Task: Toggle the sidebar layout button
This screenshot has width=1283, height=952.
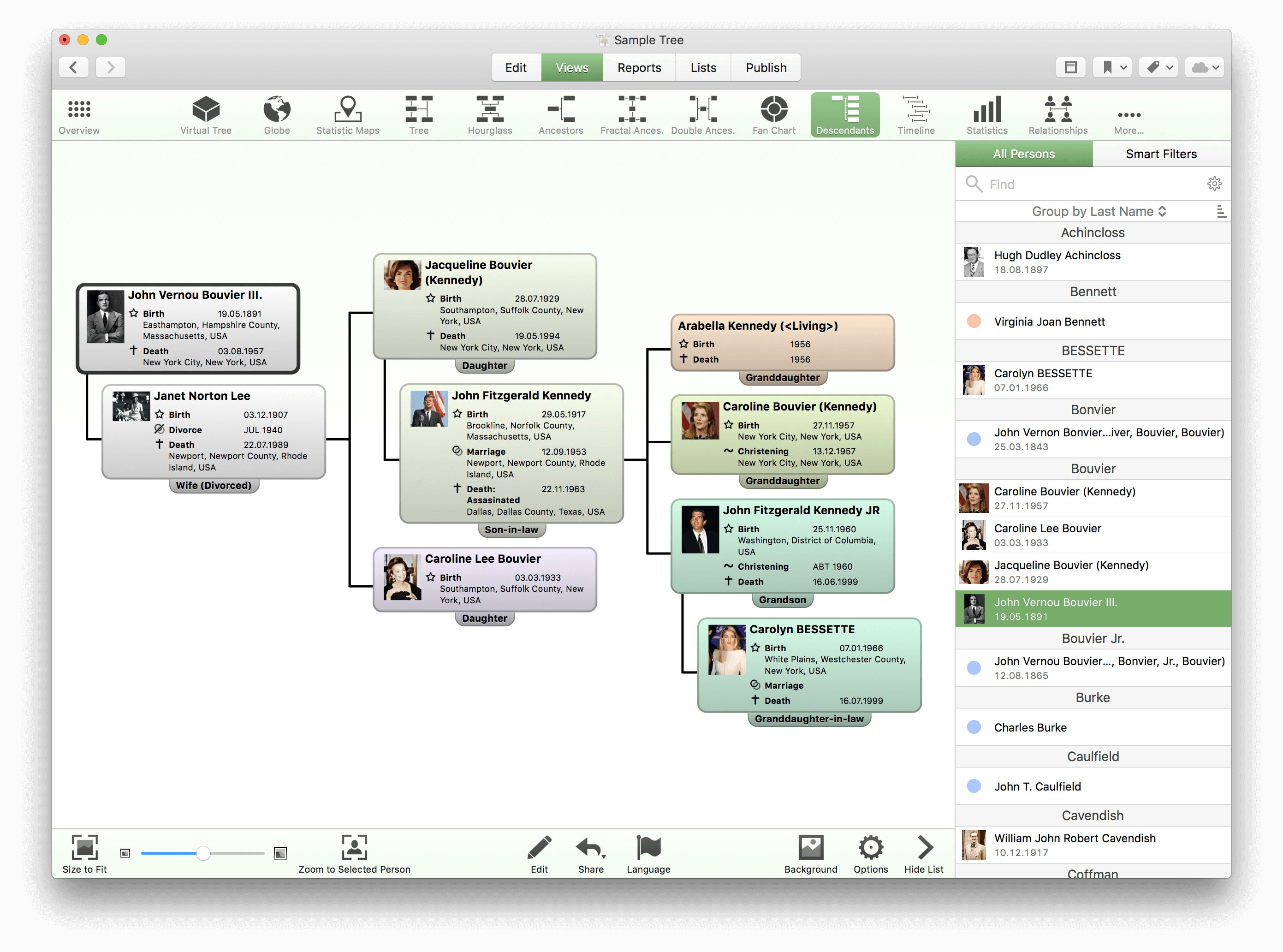Action: (x=1070, y=67)
